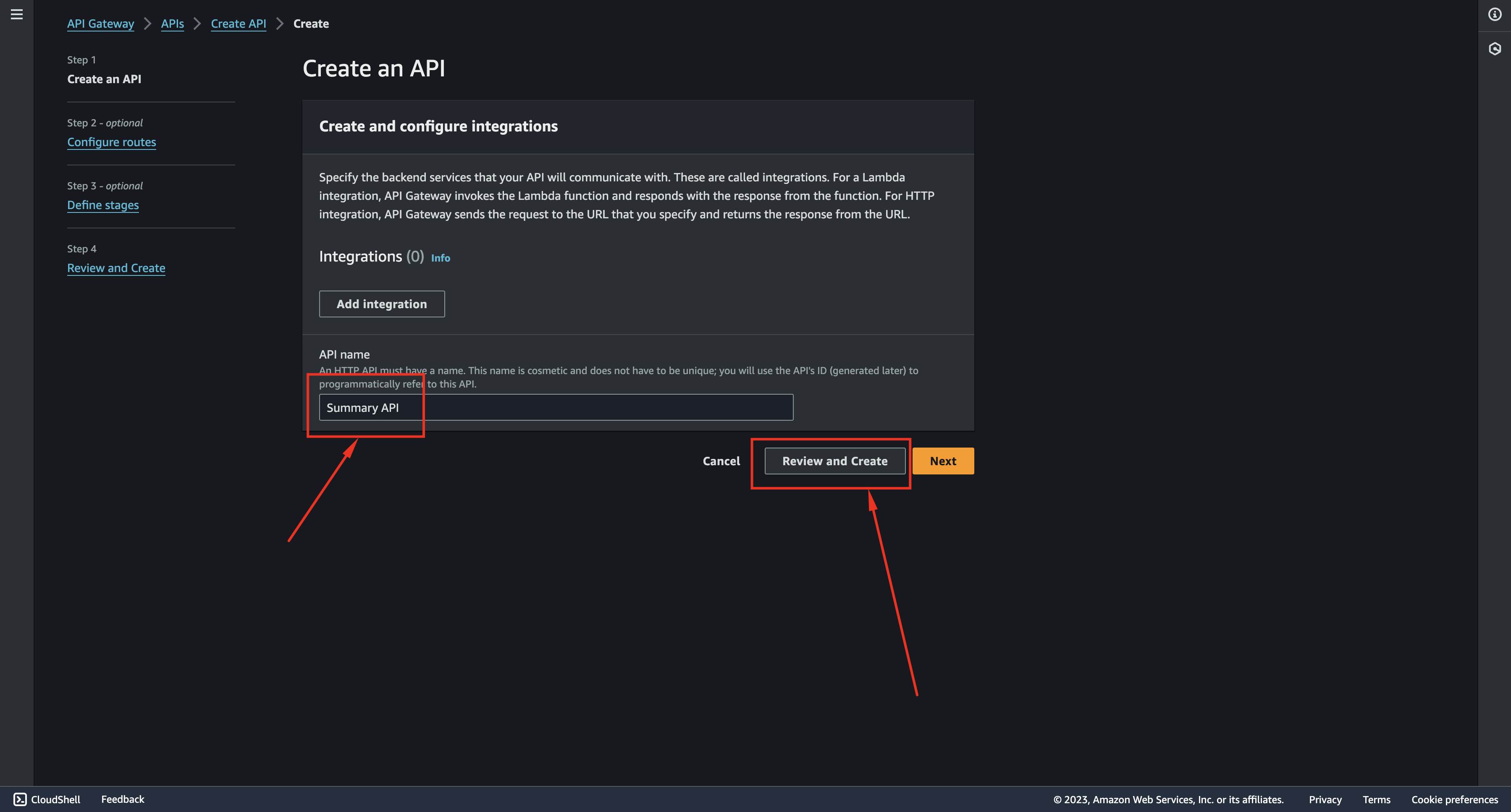This screenshot has height=812, width=1511.
Task: Click the Review and Create button
Action: [835, 461]
